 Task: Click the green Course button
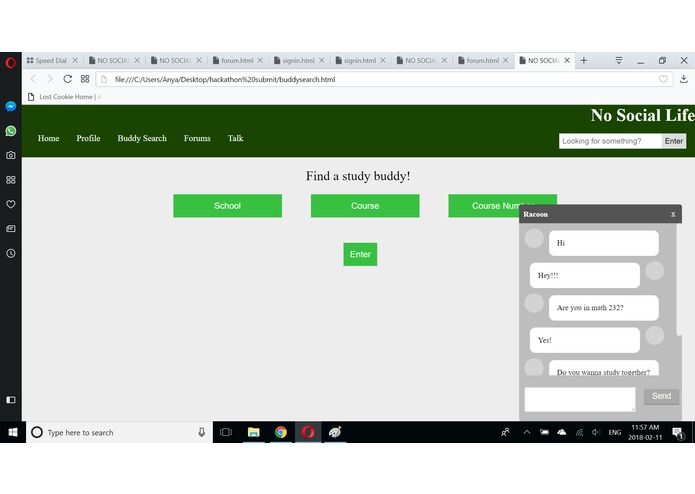(365, 206)
